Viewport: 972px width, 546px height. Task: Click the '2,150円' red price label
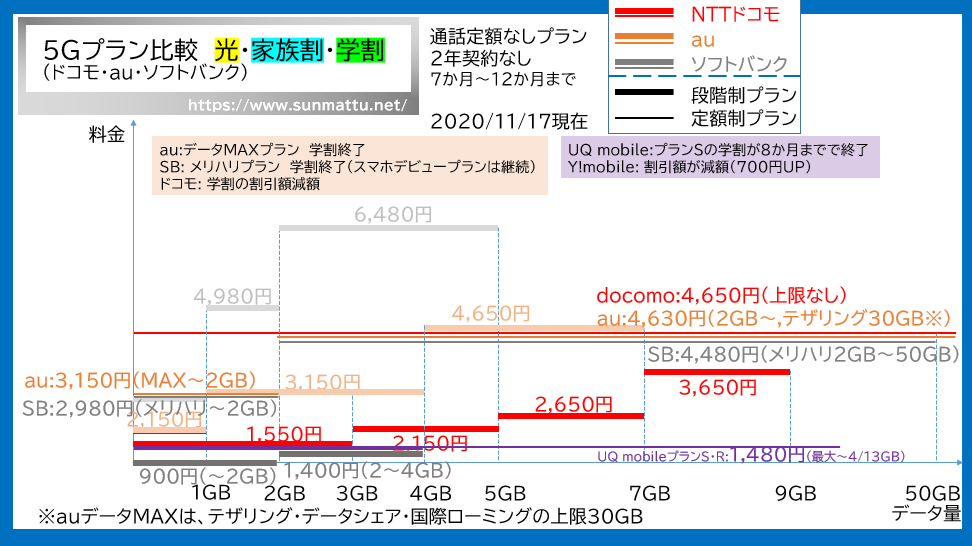[430, 443]
